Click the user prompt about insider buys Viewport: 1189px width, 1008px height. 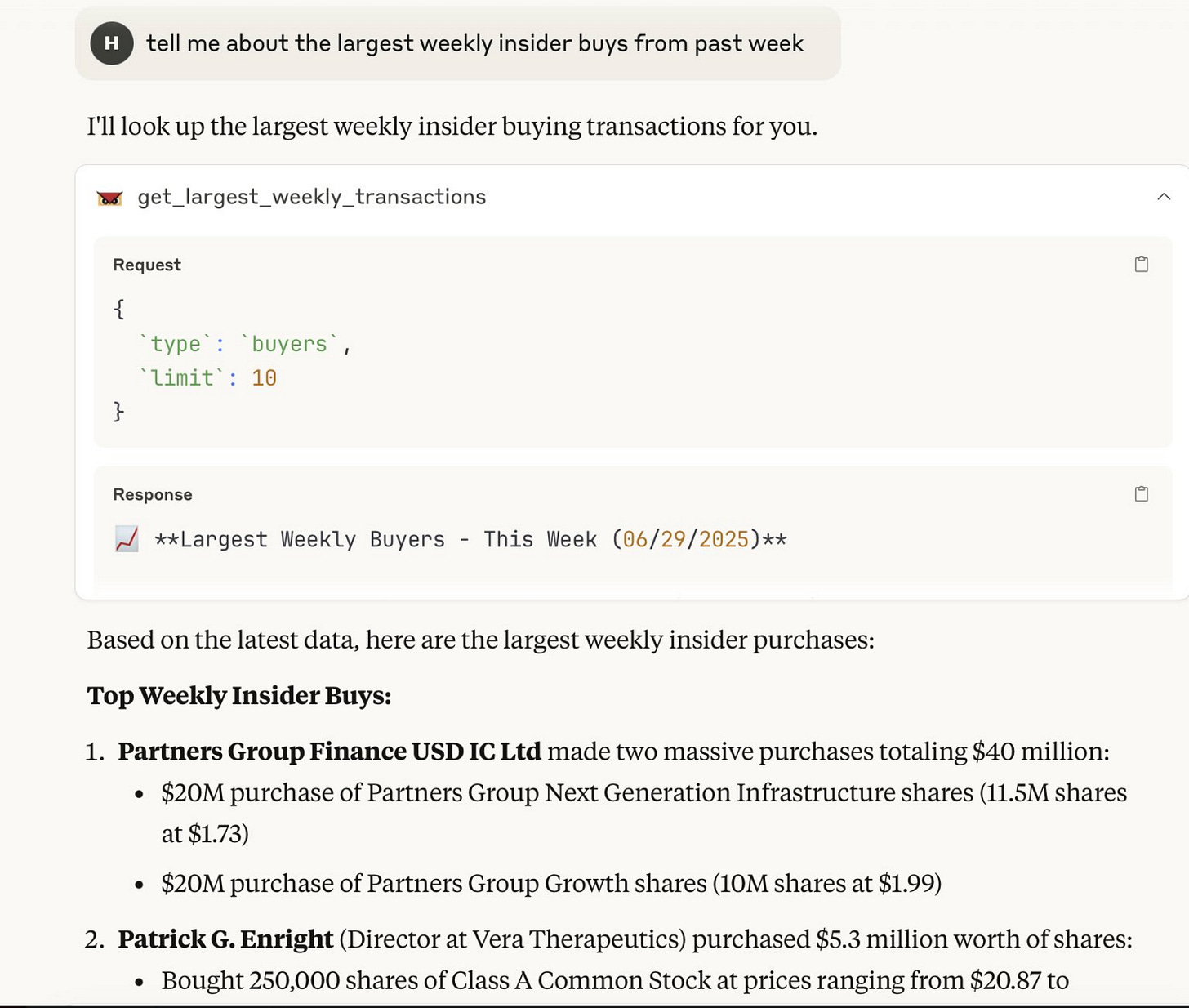(474, 43)
